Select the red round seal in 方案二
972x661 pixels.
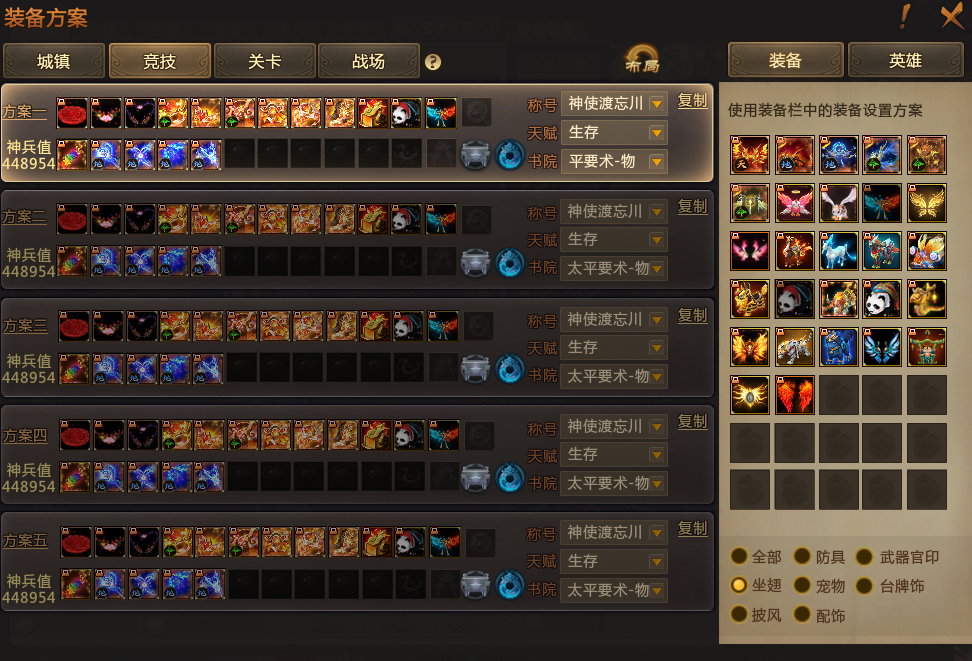tap(72, 220)
